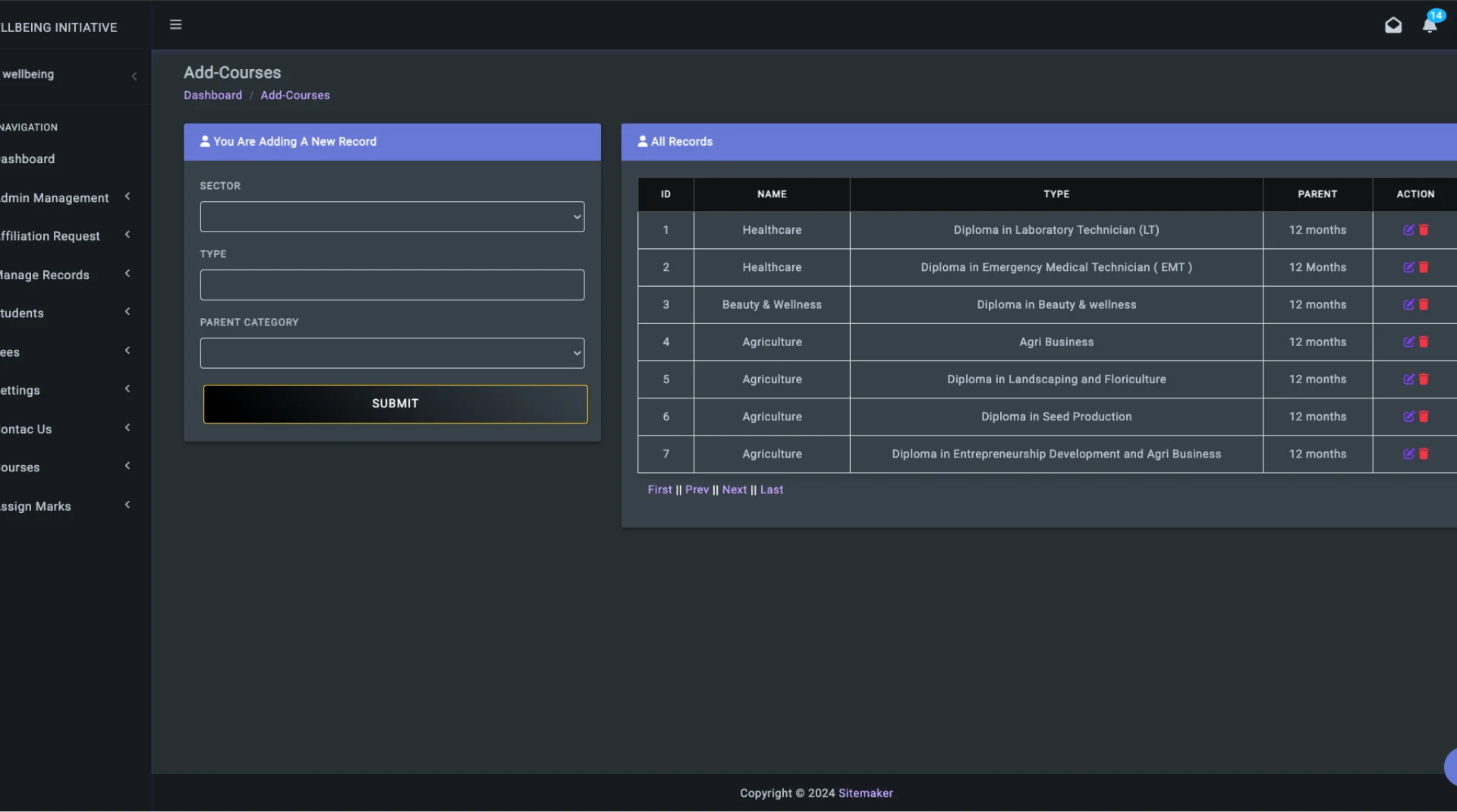This screenshot has height=812, width=1457.
Task: Edit the Agri Business record
Action: click(1408, 342)
